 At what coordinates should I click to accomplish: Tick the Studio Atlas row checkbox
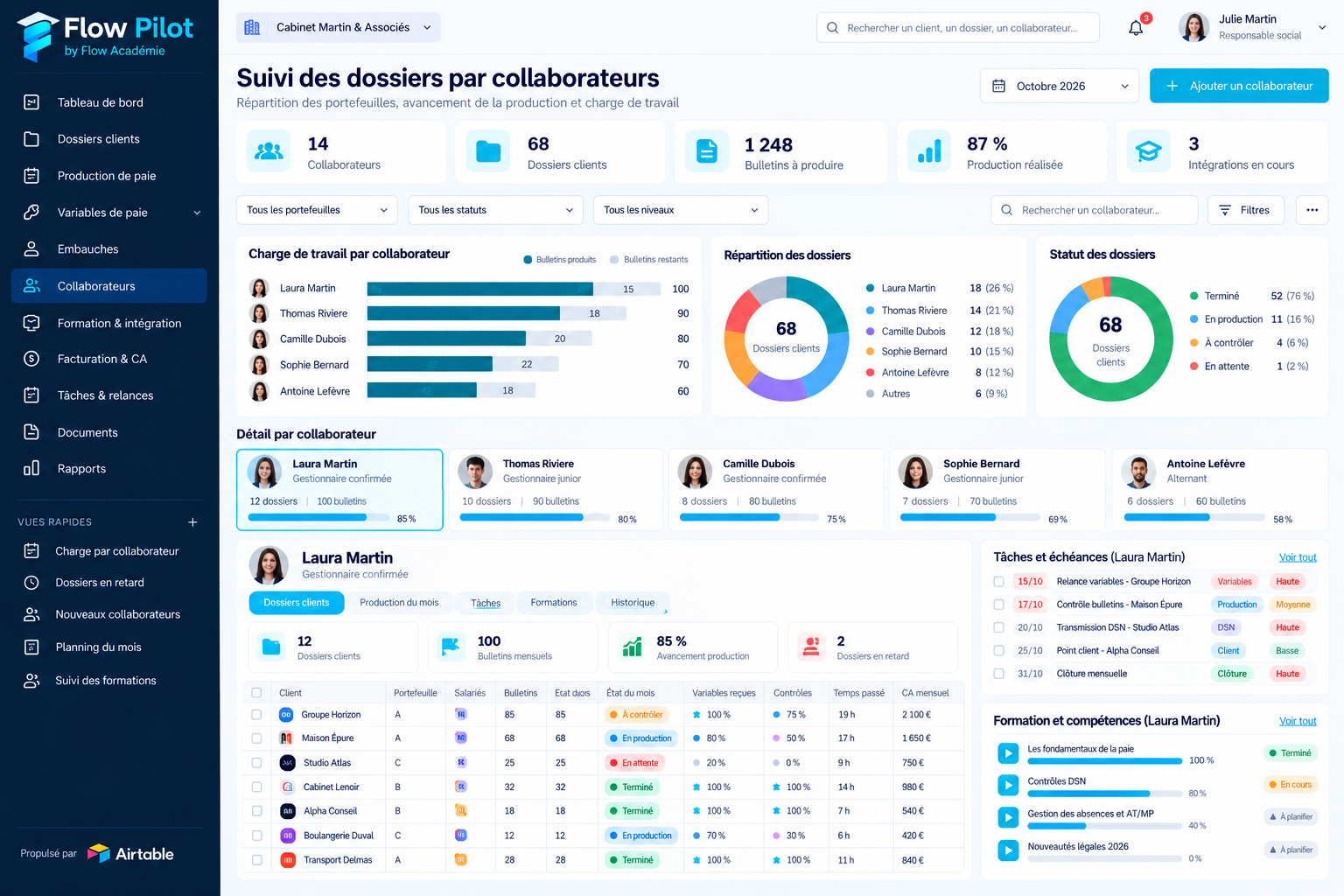tap(256, 763)
